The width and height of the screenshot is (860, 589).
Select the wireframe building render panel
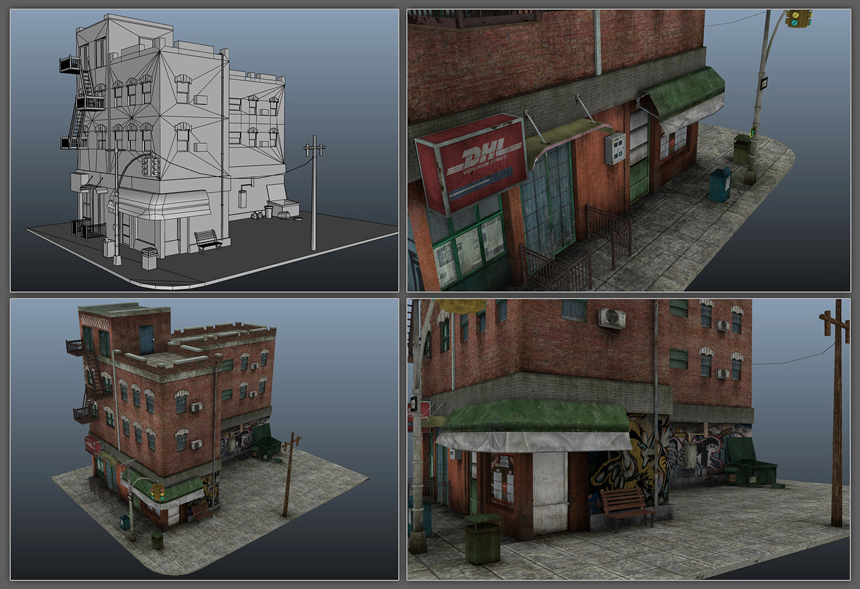[x=204, y=150]
